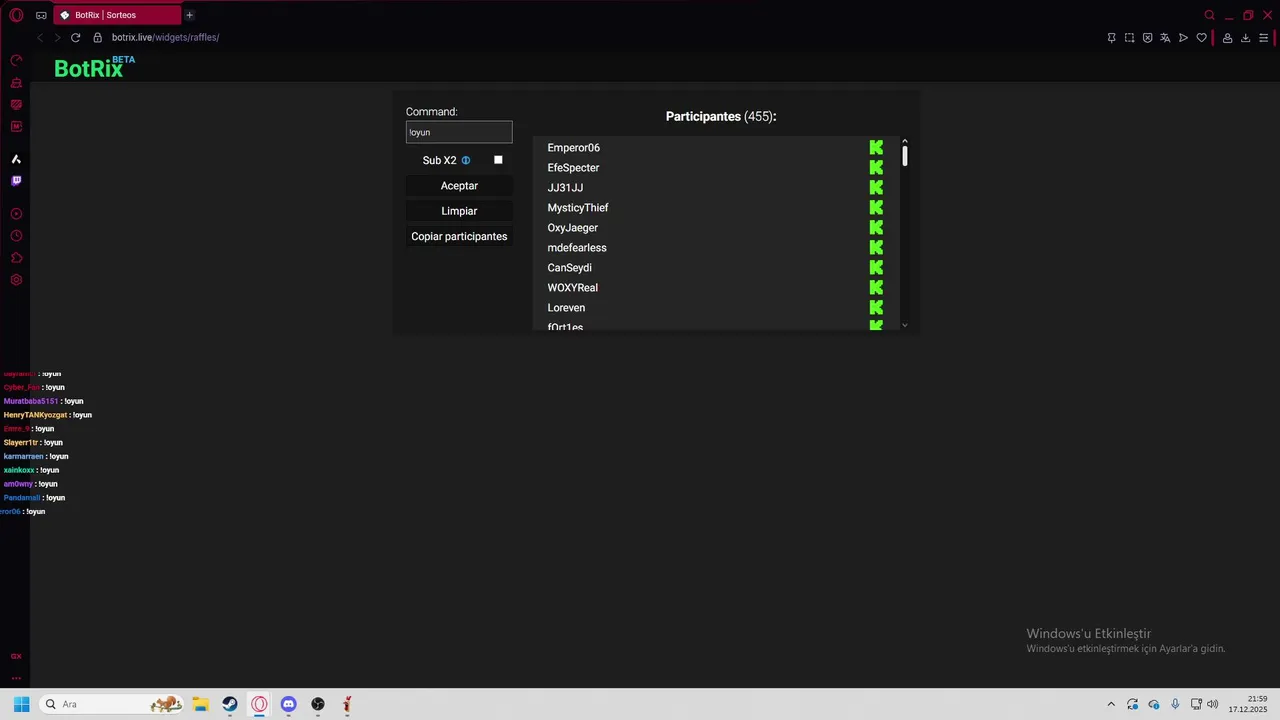
Task: Open OBS Studio from taskbar
Action: pos(318,704)
